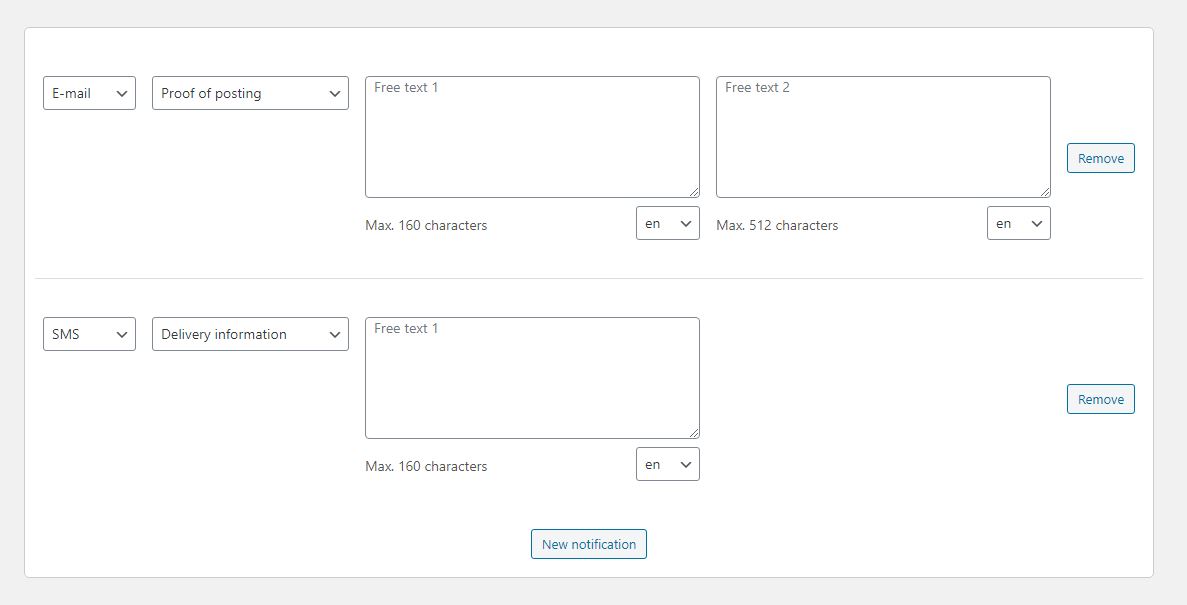Remove the SMS Delivery information notification
The image size is (1187, 605).
click(x=1100, y=399)
